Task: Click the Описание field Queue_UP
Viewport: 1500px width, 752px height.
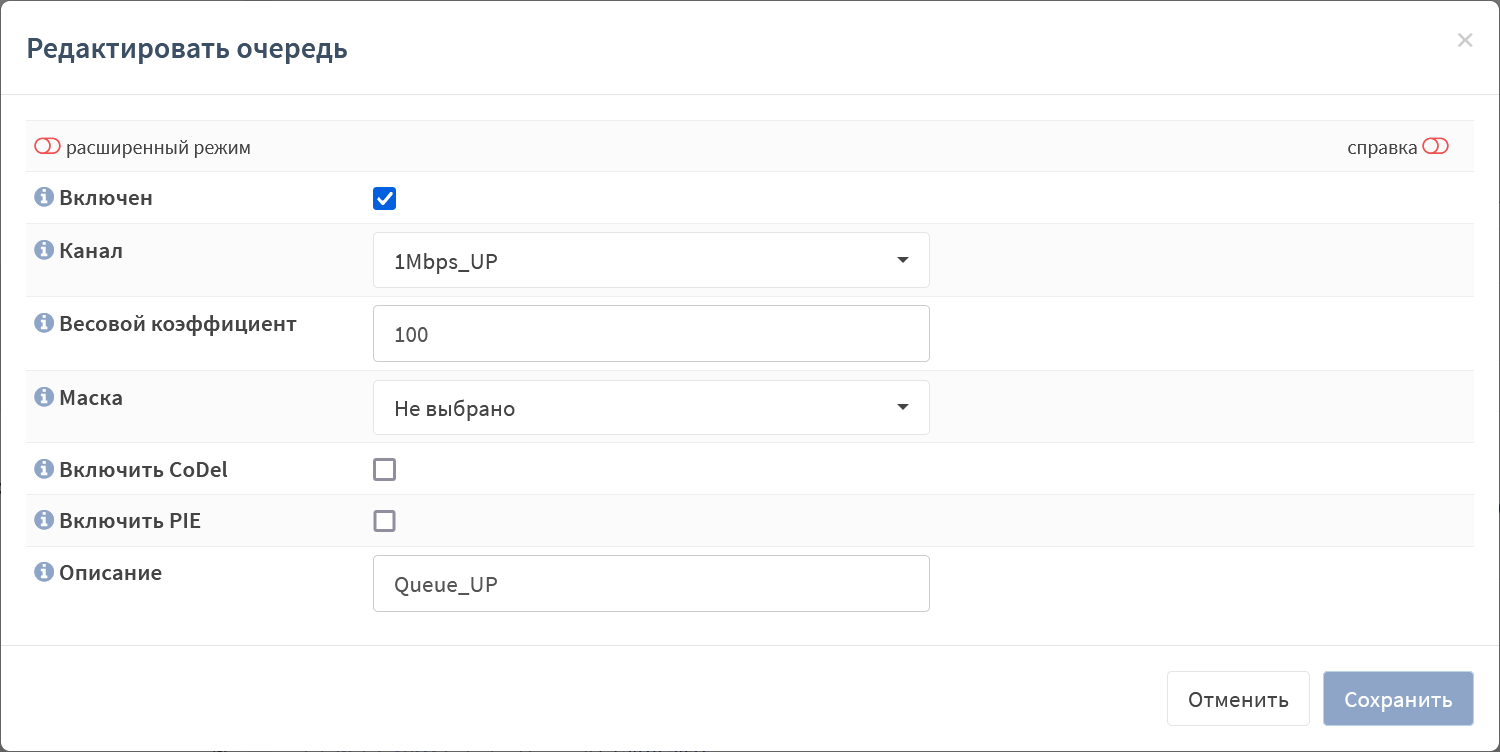Action: (651, 583)
